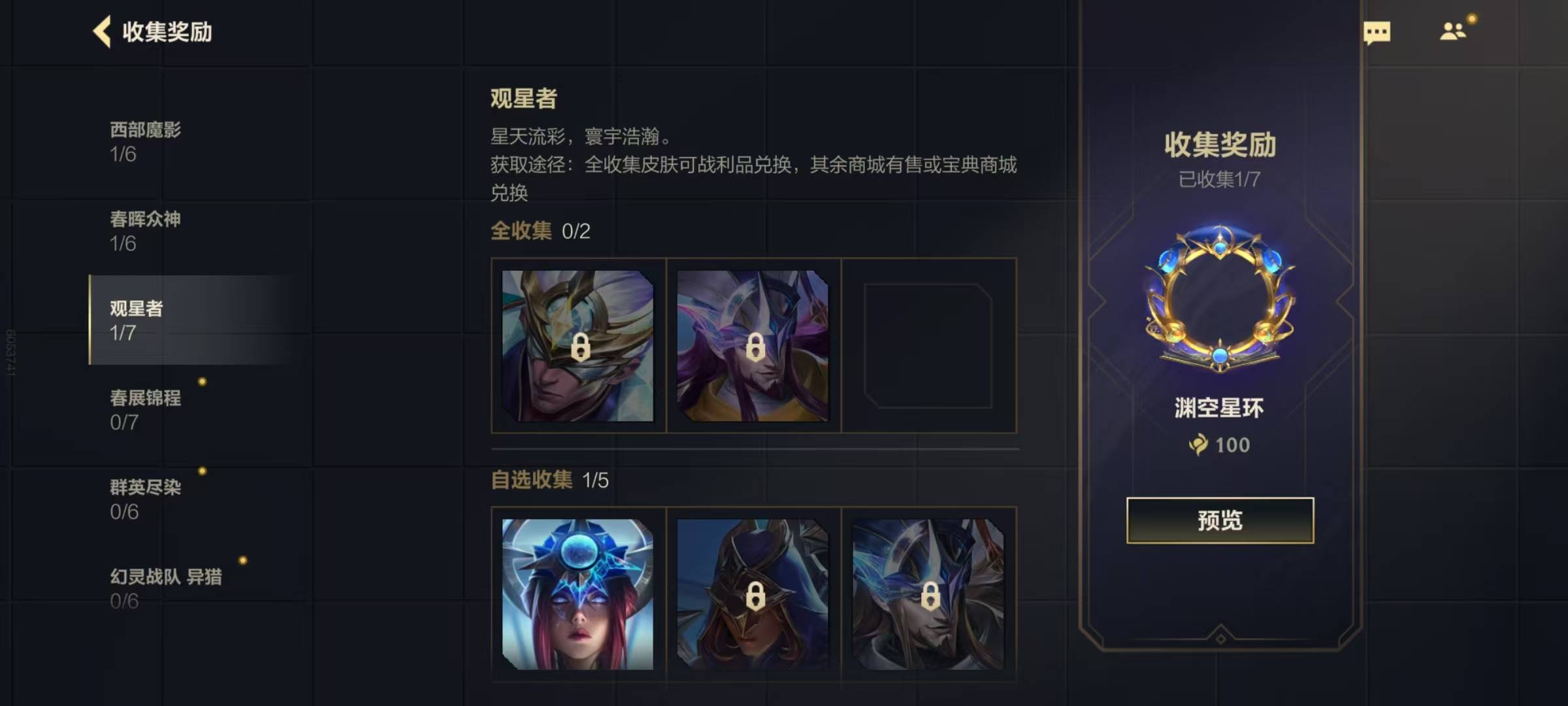Viewport: 1568px width, 706px height.
Task: Click the currency icon beside 100
Action: [x=1199, y=445]
